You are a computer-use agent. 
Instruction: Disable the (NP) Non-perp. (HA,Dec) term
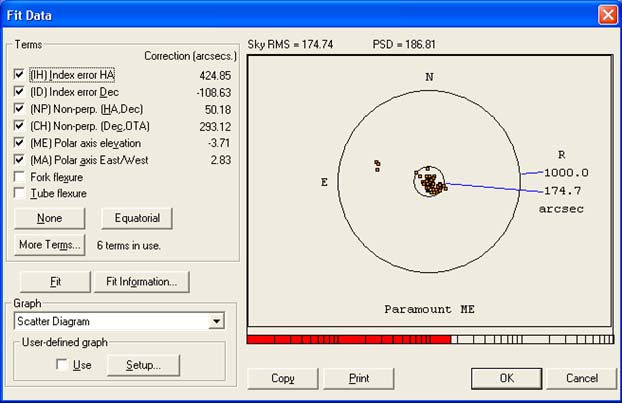[x=20, y=109]
